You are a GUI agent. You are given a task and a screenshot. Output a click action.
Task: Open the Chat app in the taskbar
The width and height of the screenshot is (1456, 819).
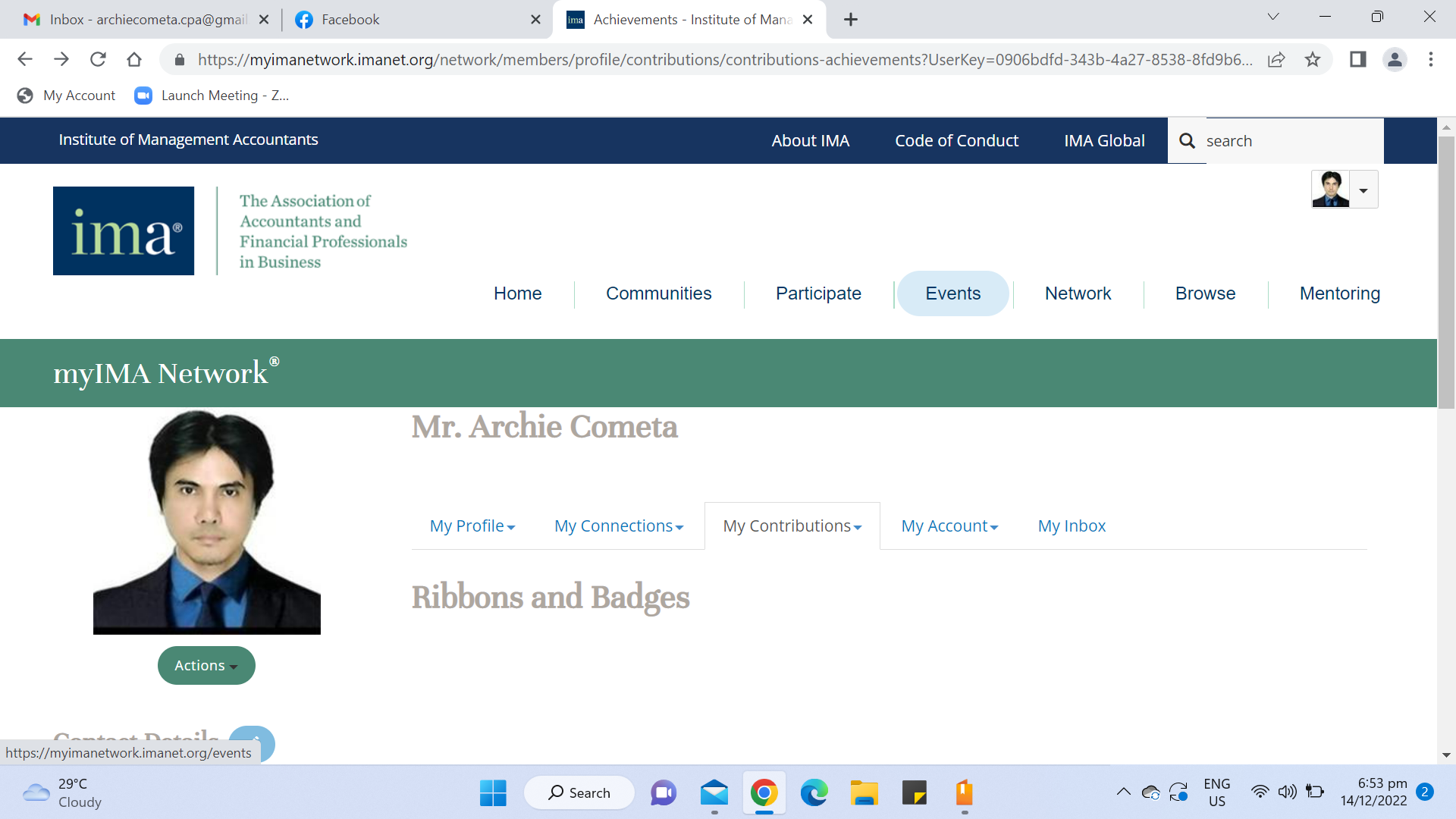[664, 793]
